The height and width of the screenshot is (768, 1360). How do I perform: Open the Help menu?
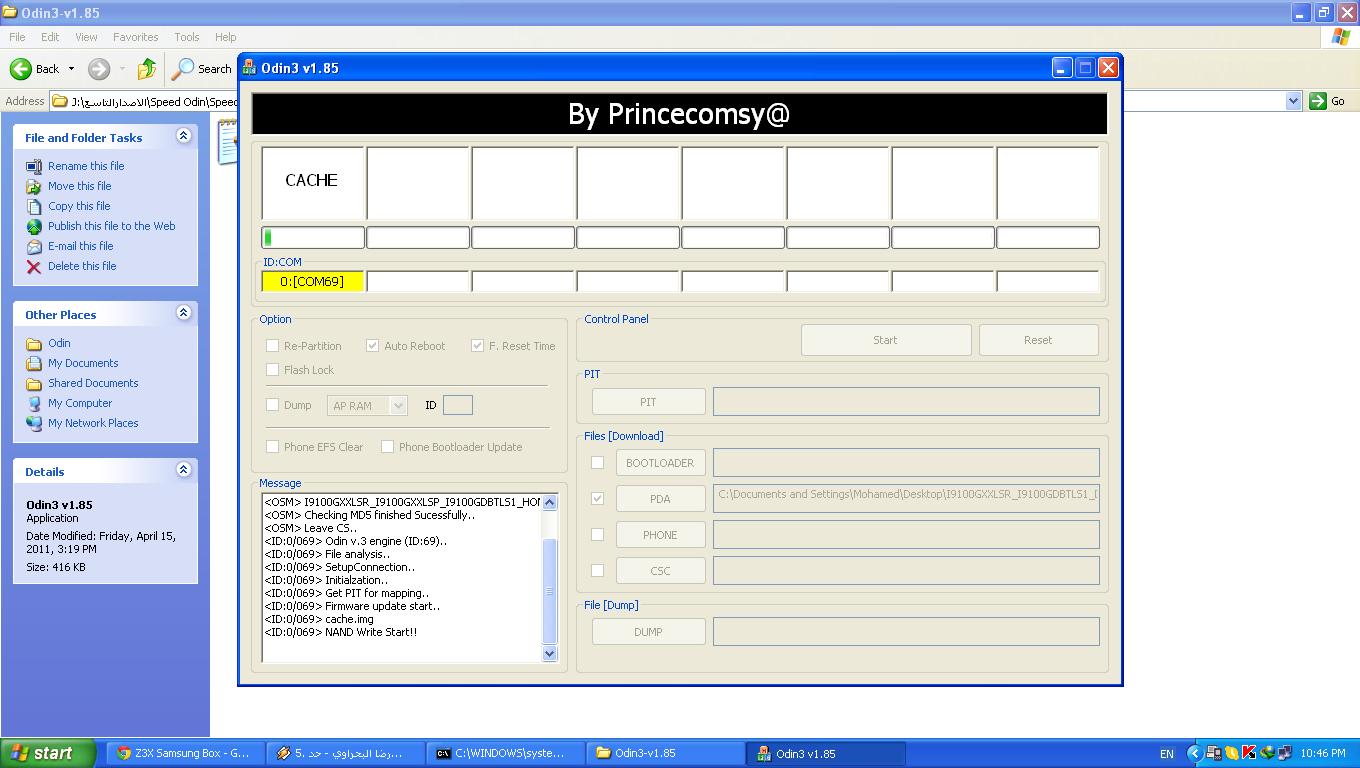[225, 37]
